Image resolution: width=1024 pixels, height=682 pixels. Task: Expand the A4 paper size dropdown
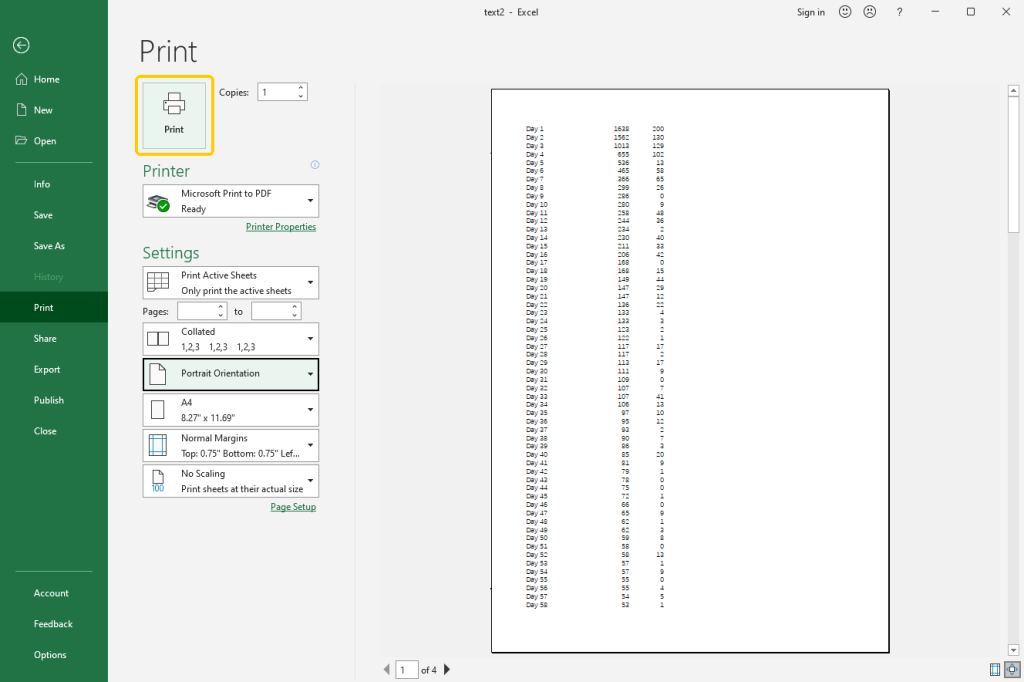click(x=311, y=409)
